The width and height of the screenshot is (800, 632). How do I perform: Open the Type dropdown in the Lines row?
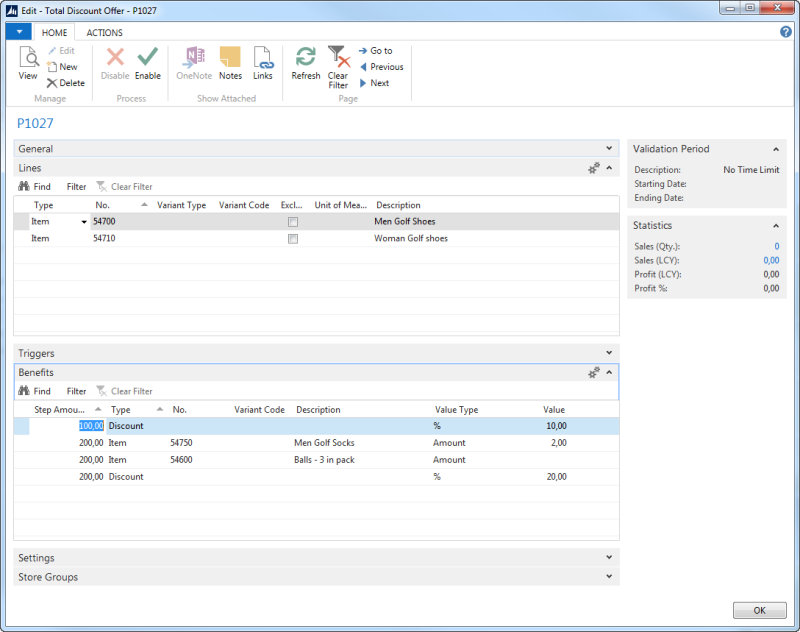(x=83, y=221)
